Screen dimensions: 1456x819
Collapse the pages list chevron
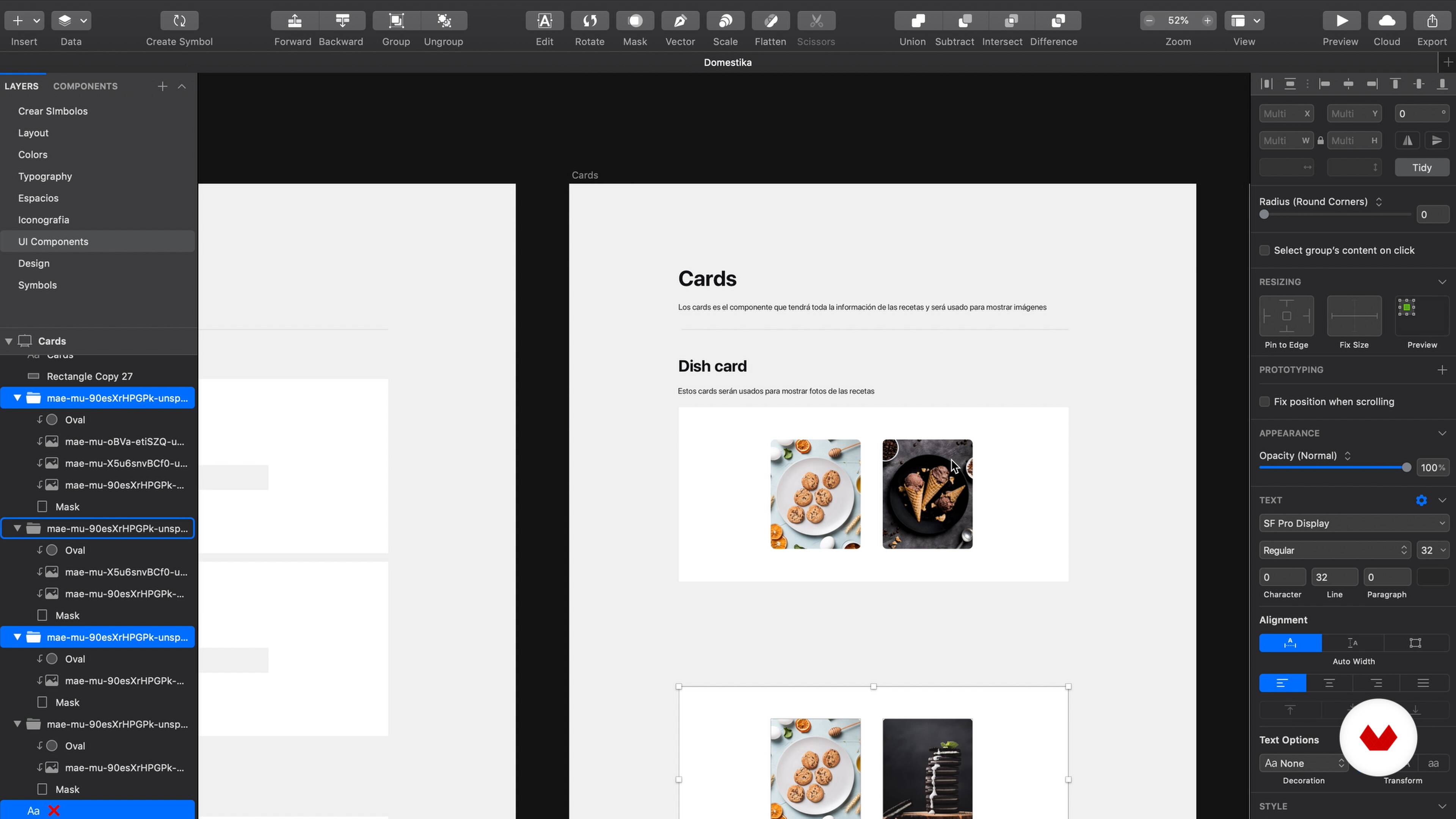182,86
